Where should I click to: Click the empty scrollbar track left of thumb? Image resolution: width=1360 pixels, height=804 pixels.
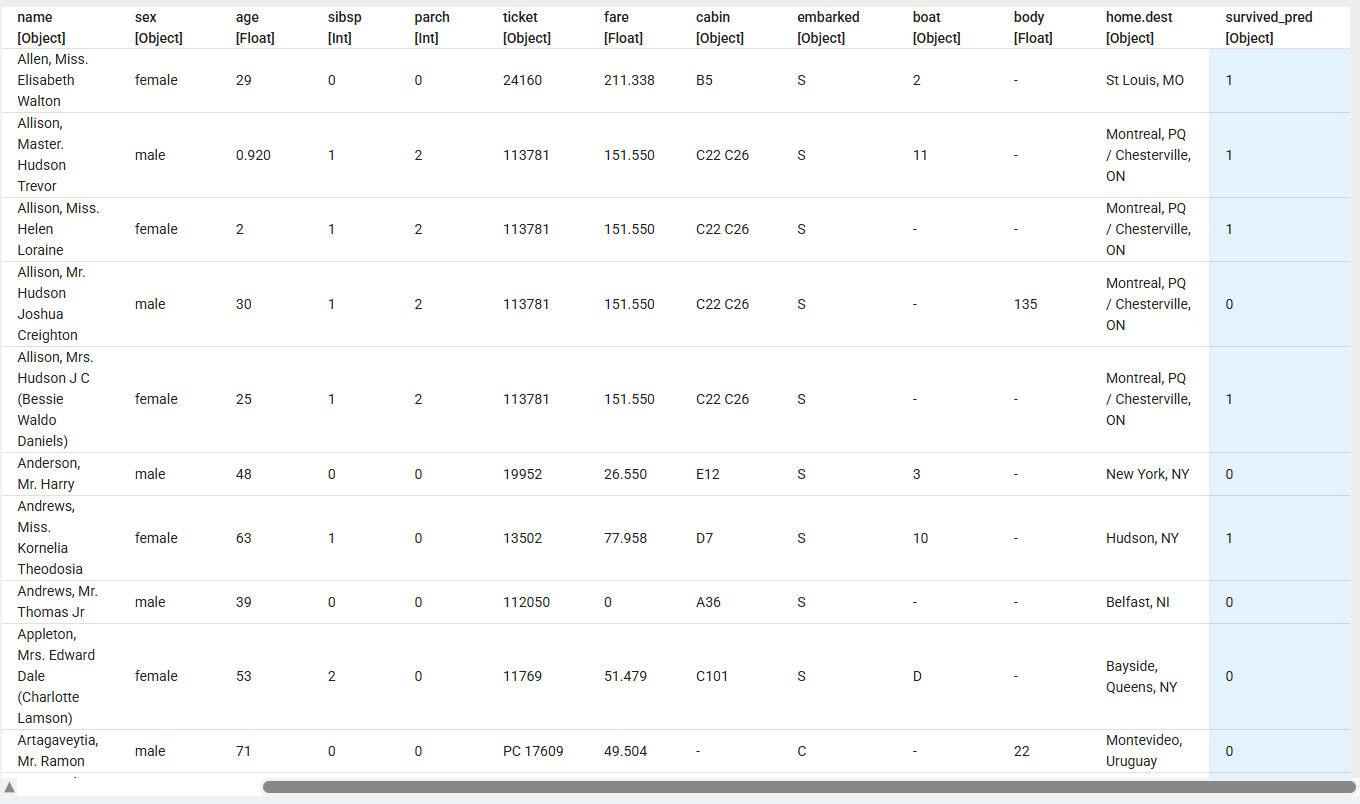pos(140,787)
